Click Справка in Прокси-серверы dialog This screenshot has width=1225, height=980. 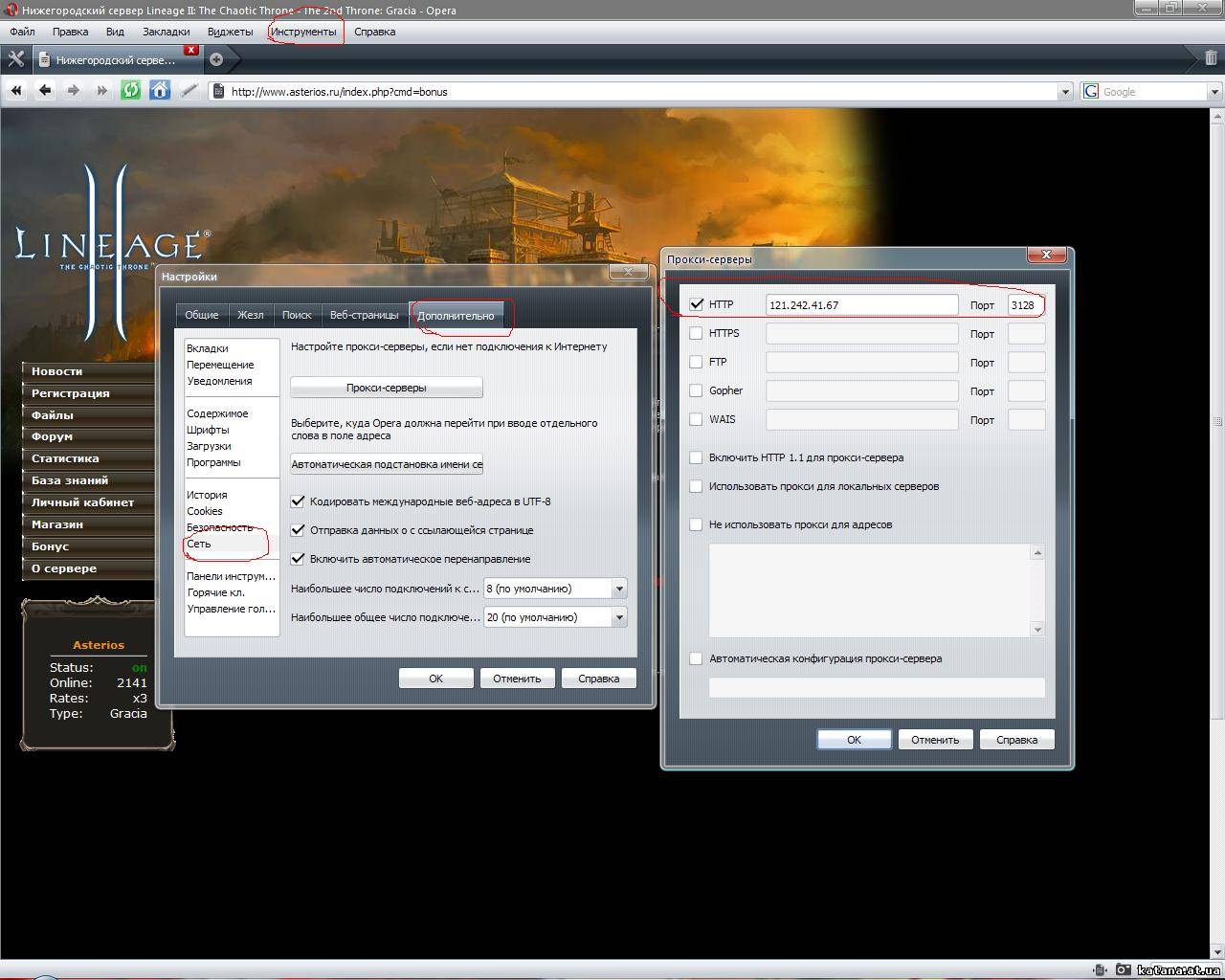coord(1016,740)
